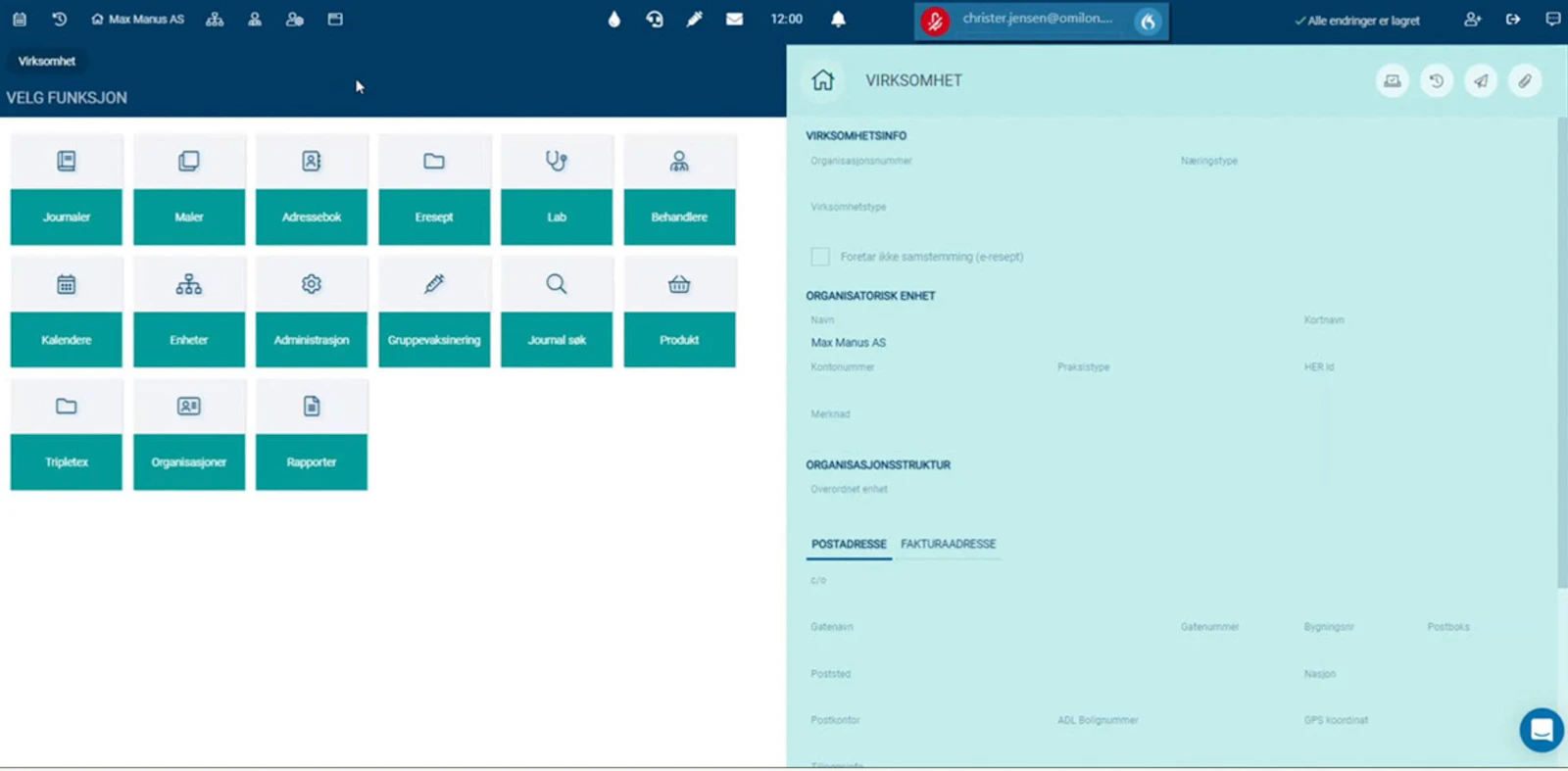Click the c/o address field
The image size is (1568, 771).
1173,591
